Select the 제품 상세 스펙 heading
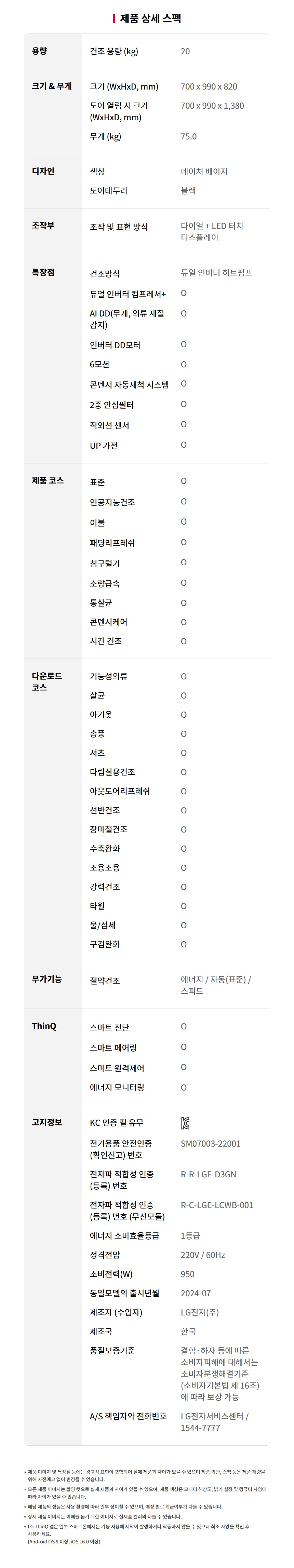 point(150,18)
